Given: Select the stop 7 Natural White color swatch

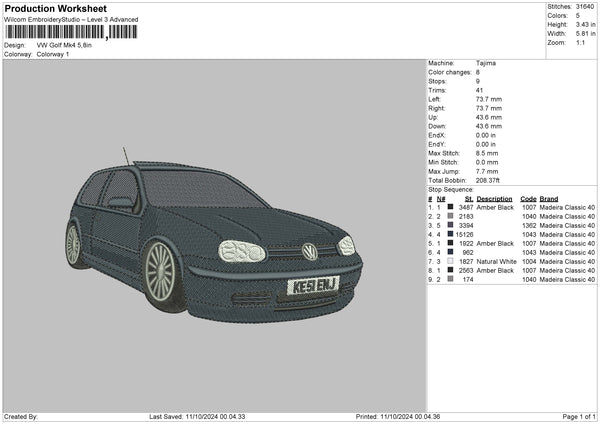Looking at the screenshot, I should pos(451,261).
